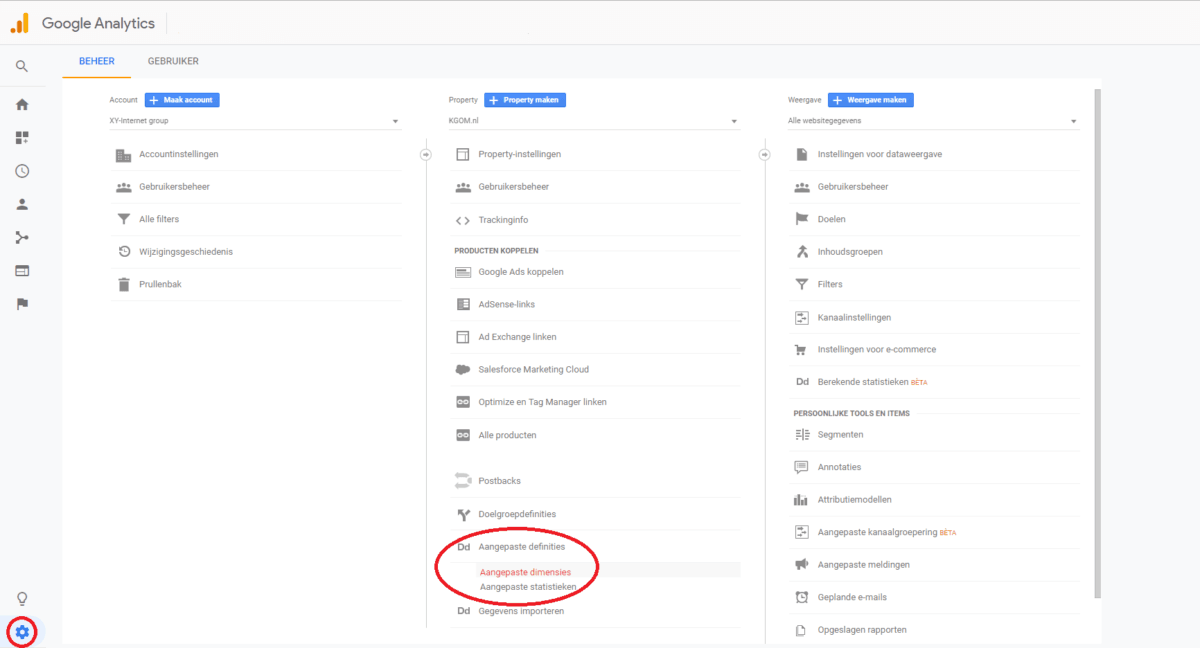Open the XY-Internet group account dropdown
Image resolution: width=1200 pixels, height=648 pixels.
point(255,121)
